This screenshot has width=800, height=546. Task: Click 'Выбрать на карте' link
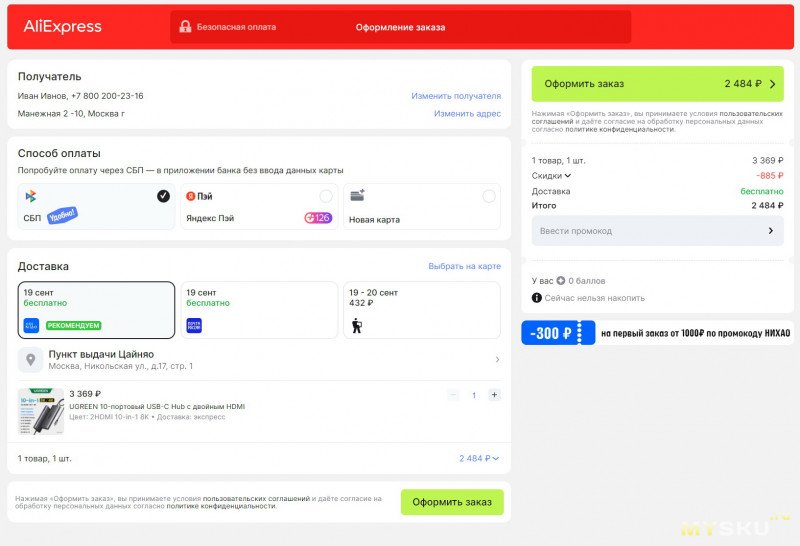point(464,266)
